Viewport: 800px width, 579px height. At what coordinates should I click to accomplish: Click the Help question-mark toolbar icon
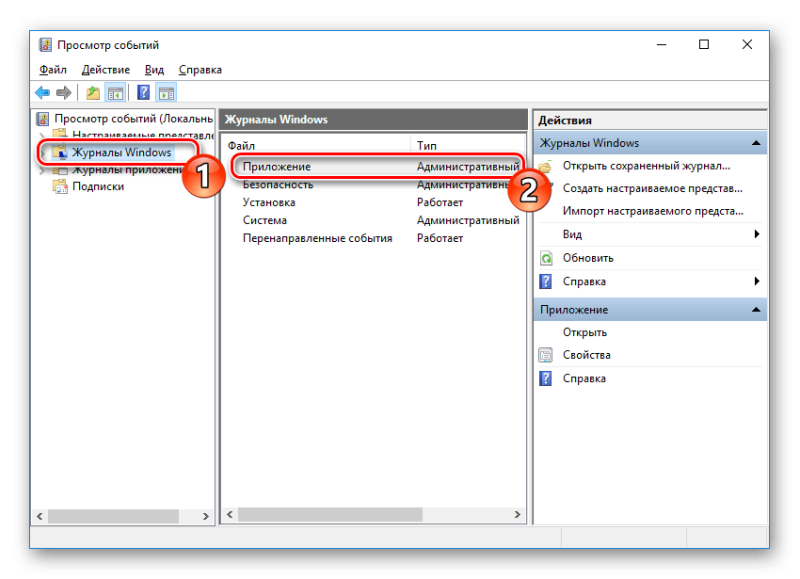pos(144,93)
